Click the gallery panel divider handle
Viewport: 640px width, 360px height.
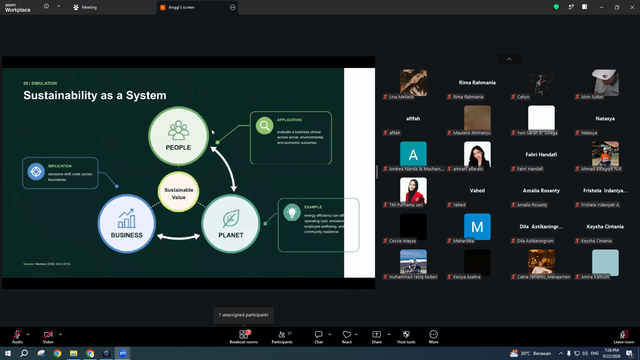(x=377, y=172)
